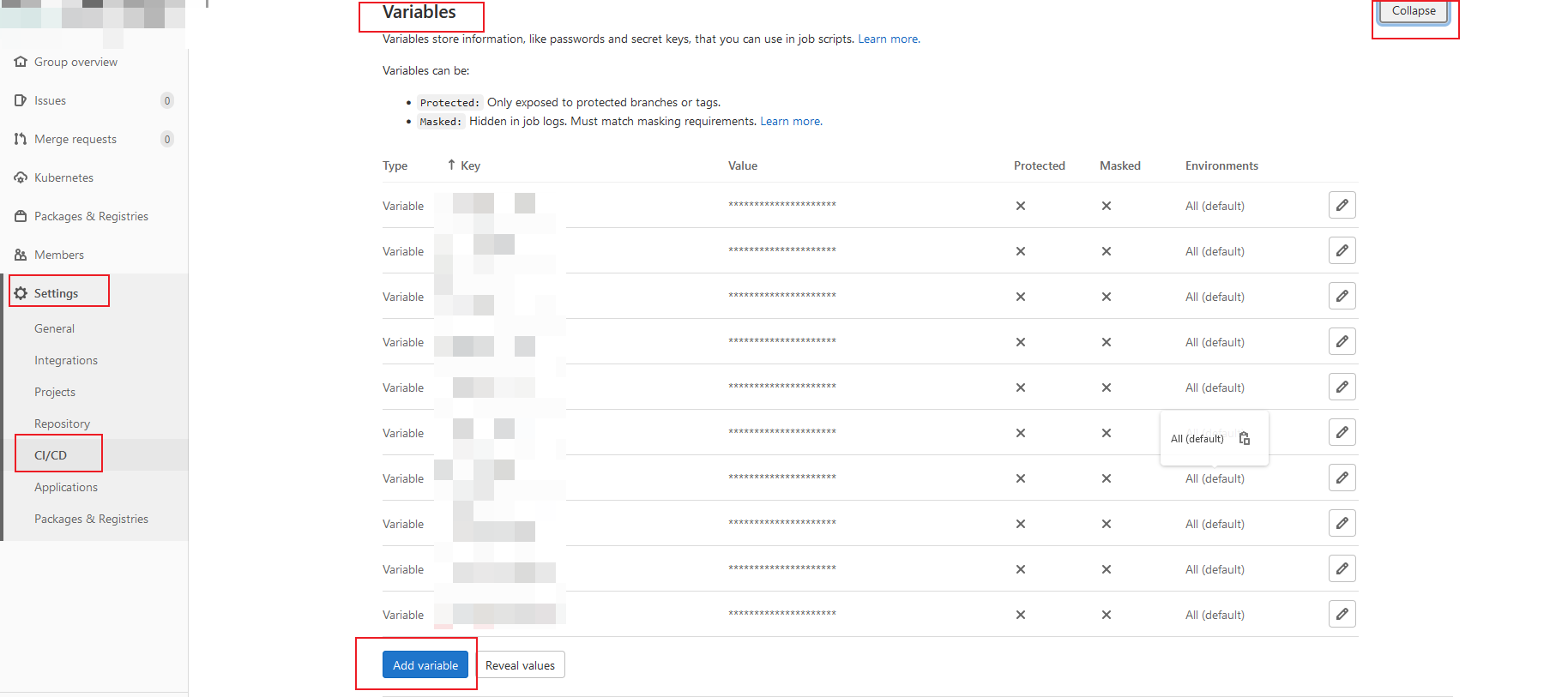The image size is (1568, 697).
Task: Copy the All (default) environment tooltip value
Action: [1245, 439]
